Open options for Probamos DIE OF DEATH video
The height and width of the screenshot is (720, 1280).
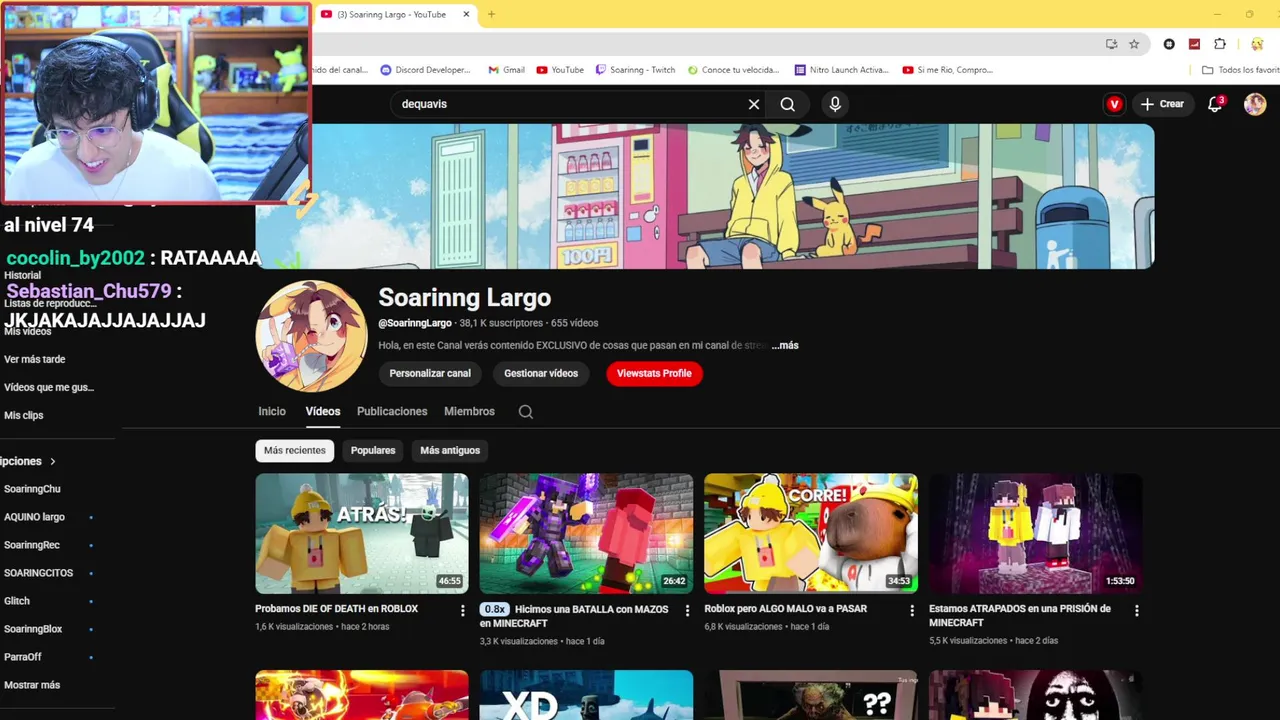tap(462, 610)
